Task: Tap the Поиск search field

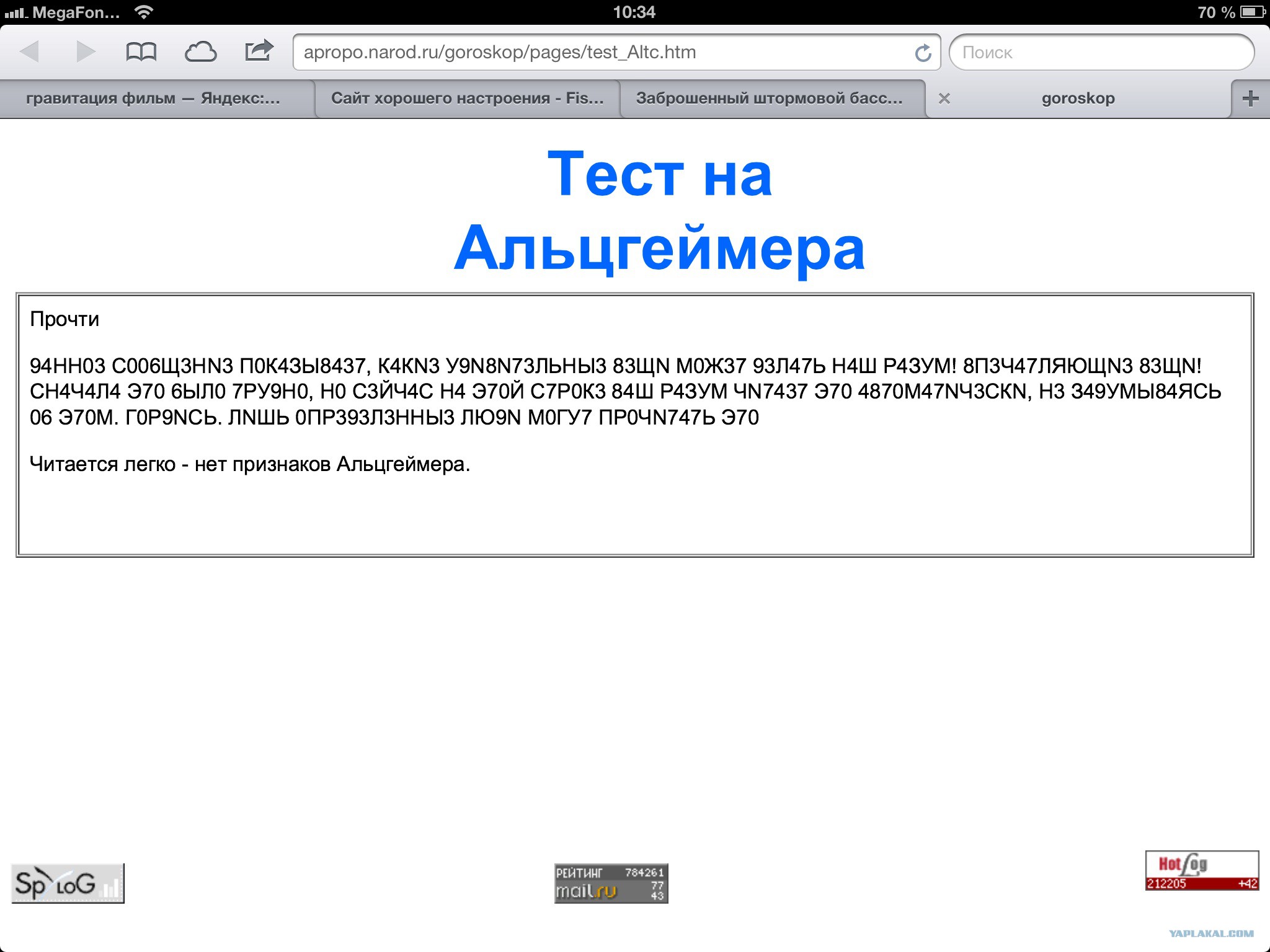Action: 1101,52
